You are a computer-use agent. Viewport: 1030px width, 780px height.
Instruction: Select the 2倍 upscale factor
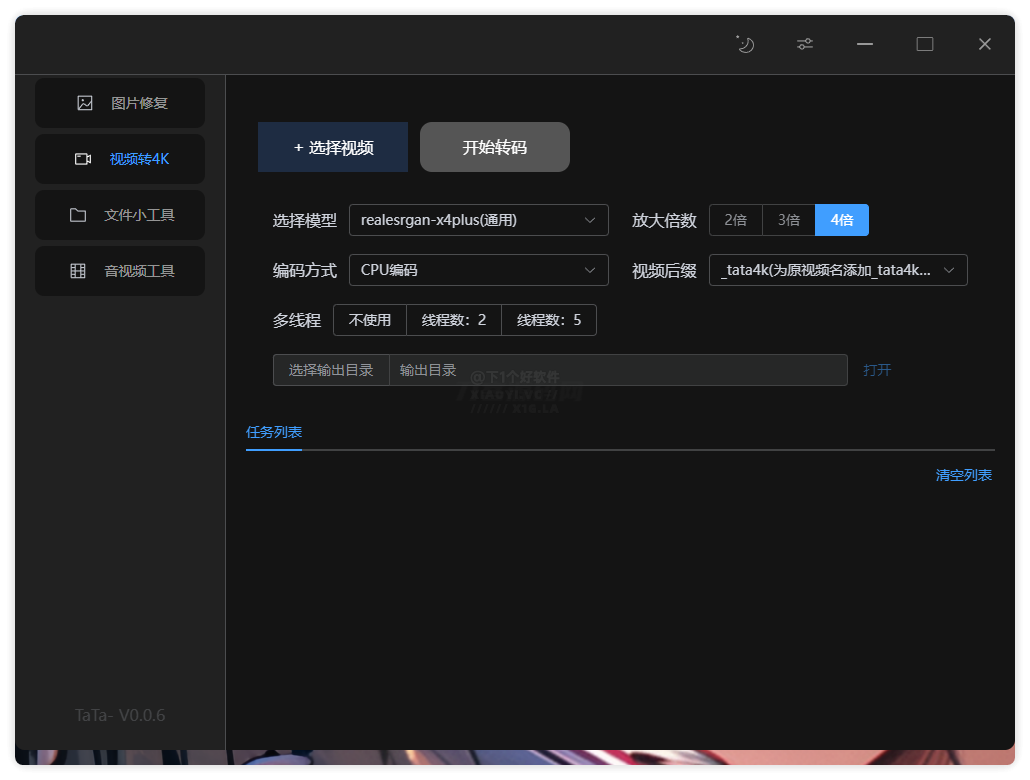(x=736, y=219)
